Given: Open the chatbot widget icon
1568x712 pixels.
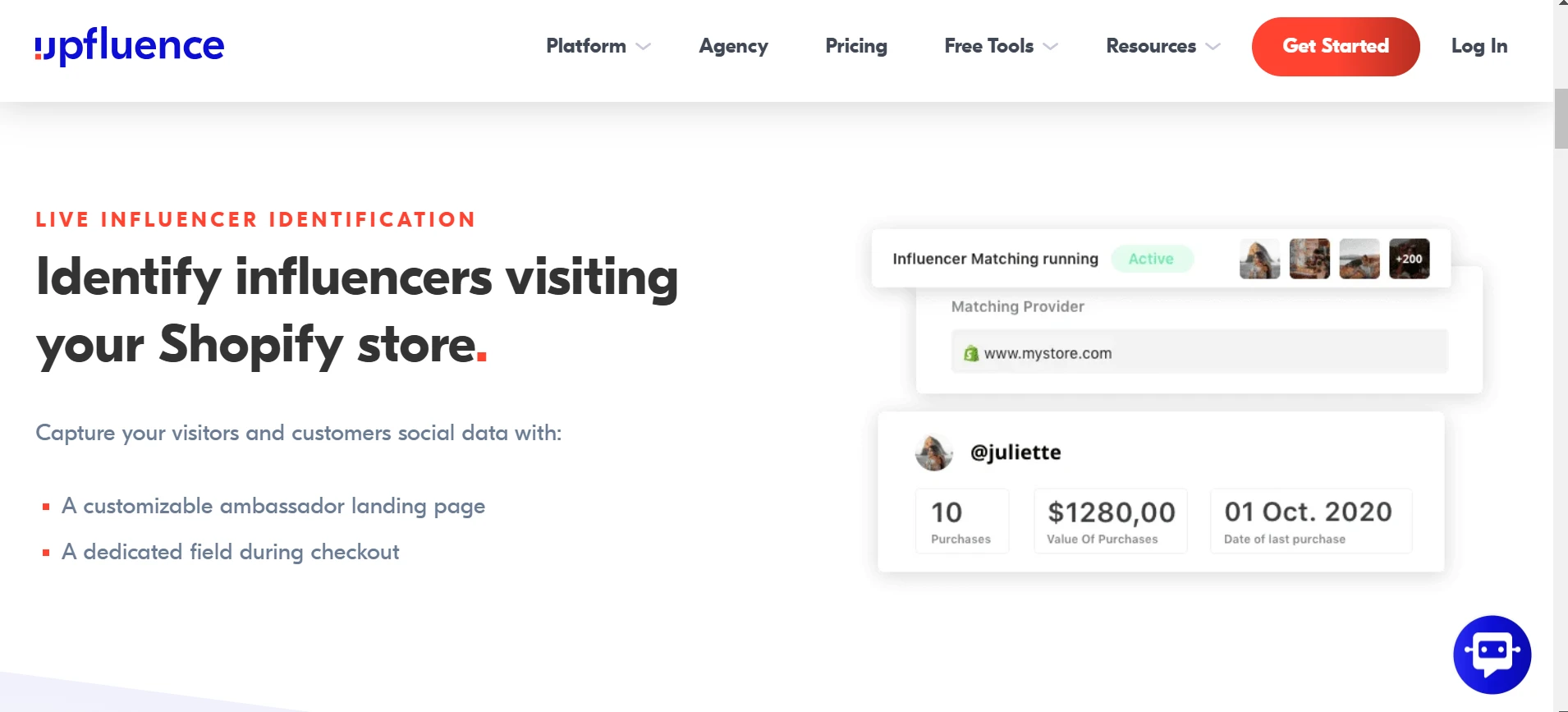Looking at the screenshot, I should click(1492, 655).
